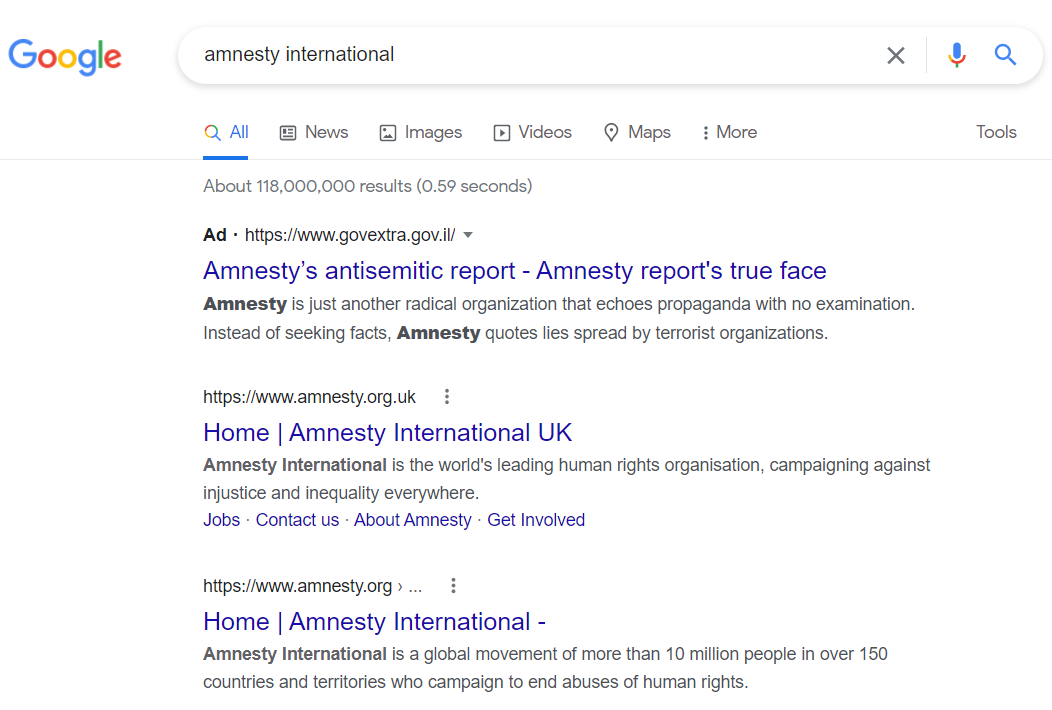Click the Contact us sitelink
This screenshot has height=710, width=1052.
click(297, 519)
